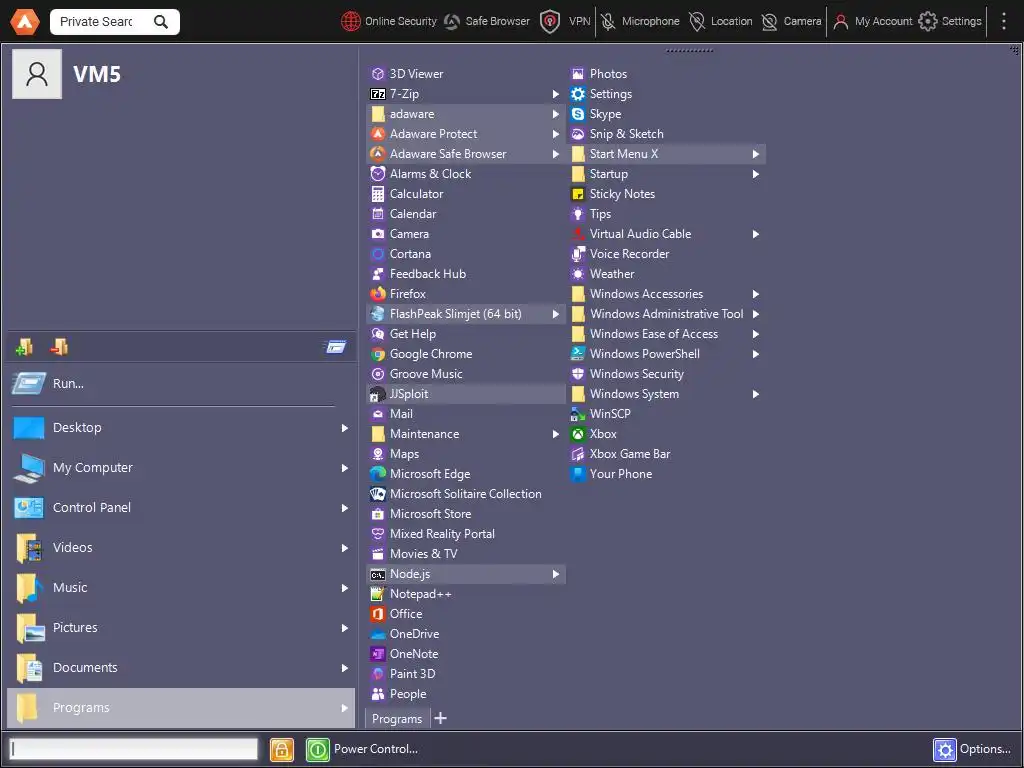Screen dimensions: 1024x768
Task: Open Microsoft Edge
Action: tap(467, 474)
